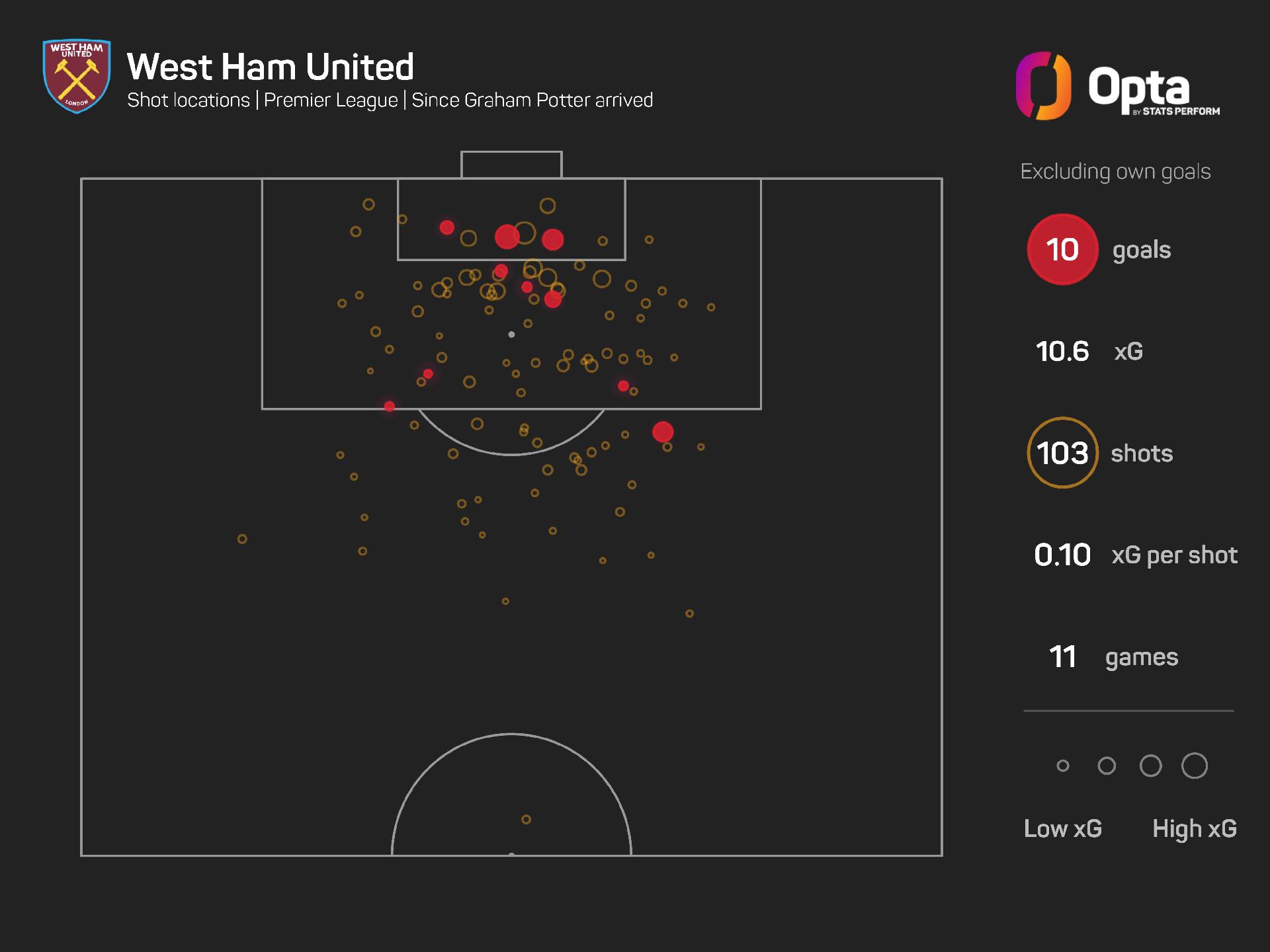1270x952 pixels.
Task: Click the 10.6 xG statistic
Action: (x=1089, y=351)
